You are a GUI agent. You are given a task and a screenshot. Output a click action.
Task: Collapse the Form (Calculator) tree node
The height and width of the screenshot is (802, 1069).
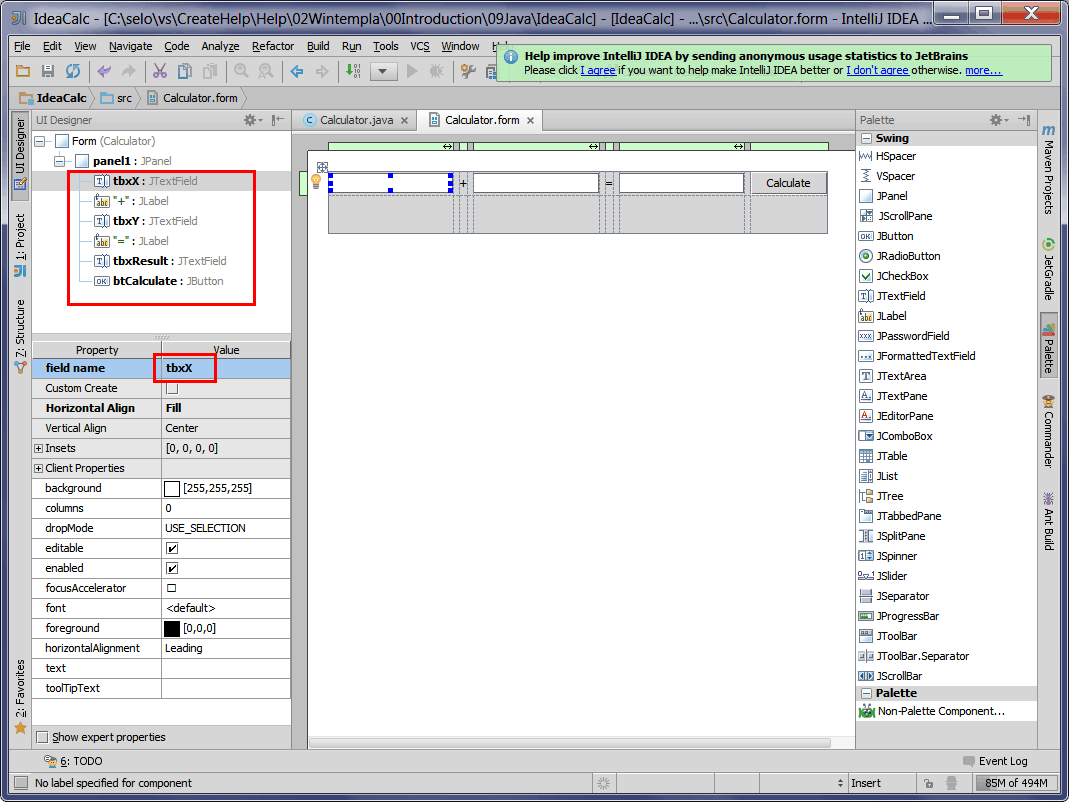[40, 141]
